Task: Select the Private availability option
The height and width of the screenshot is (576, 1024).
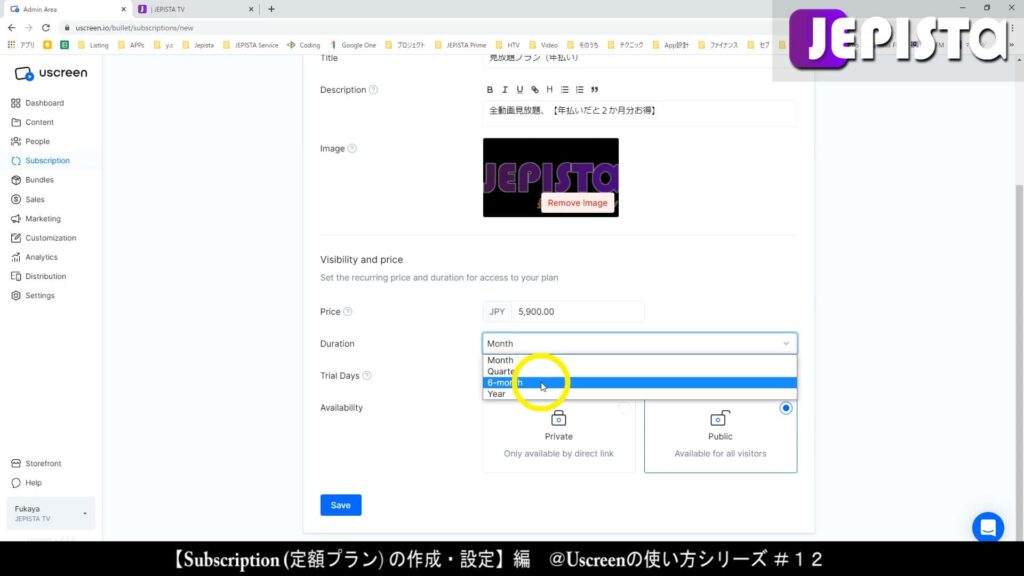Action: 558,436
